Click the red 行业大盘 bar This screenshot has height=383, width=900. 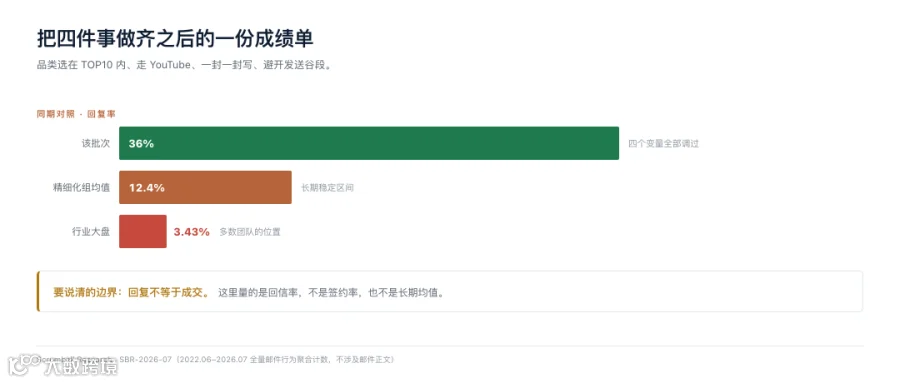(142, 231)
